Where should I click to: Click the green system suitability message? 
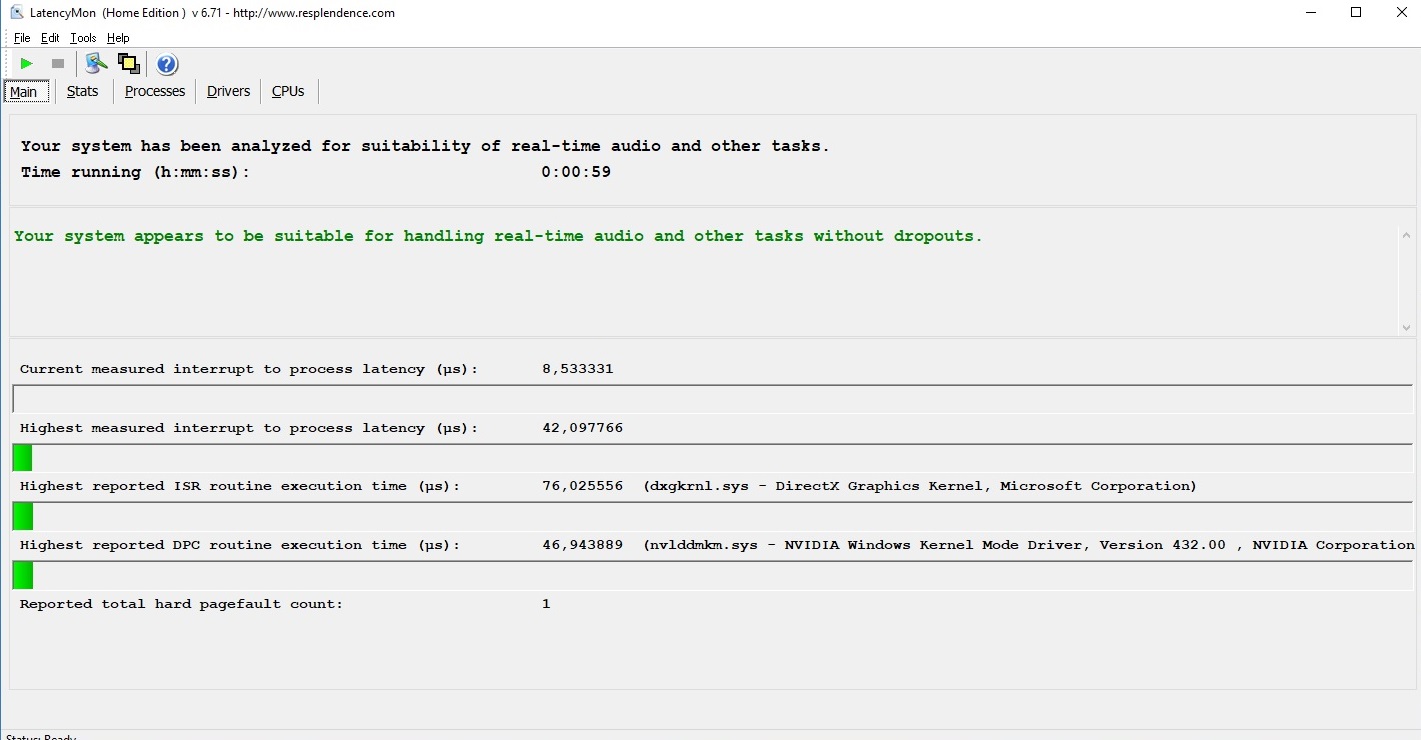point(498,236)
